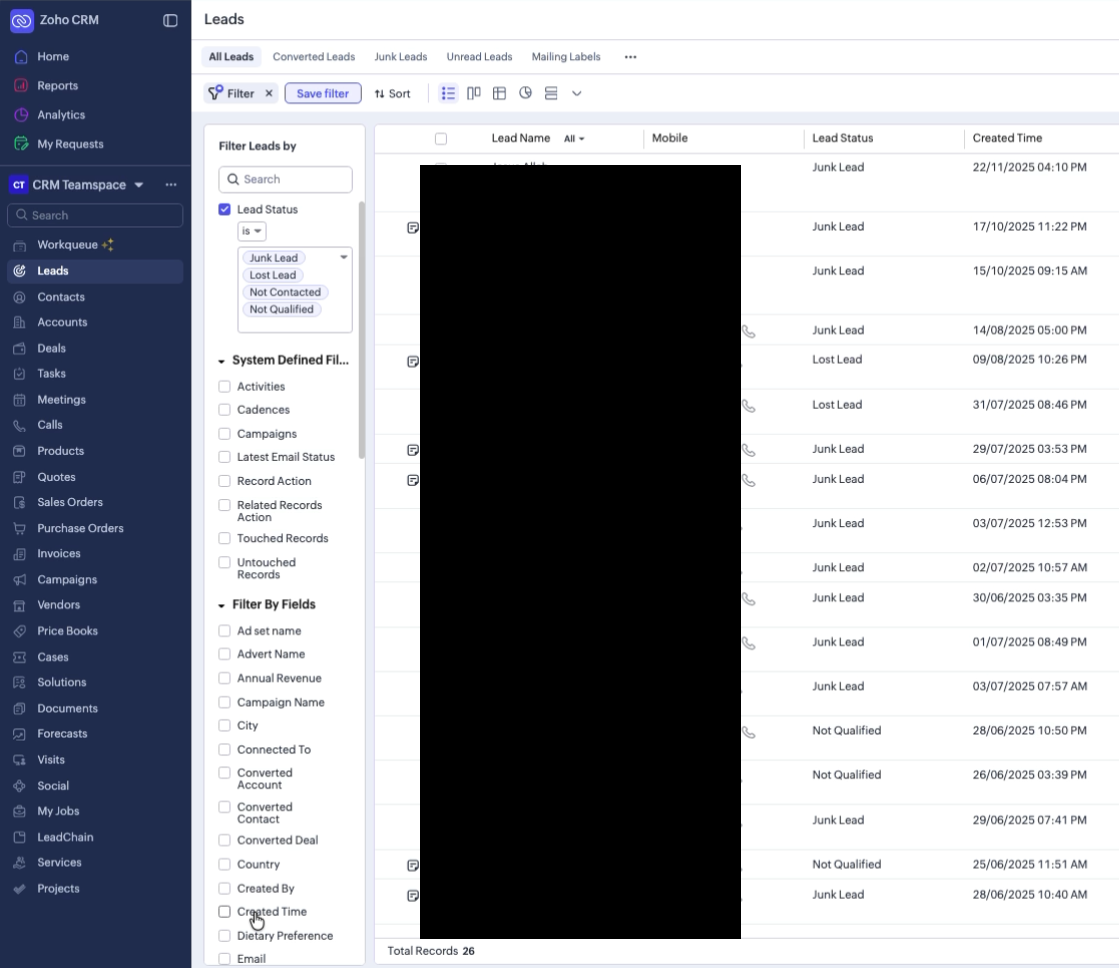Open the Workqueue module
Viewport: 1119px width, 968px height.
[67, 245]
